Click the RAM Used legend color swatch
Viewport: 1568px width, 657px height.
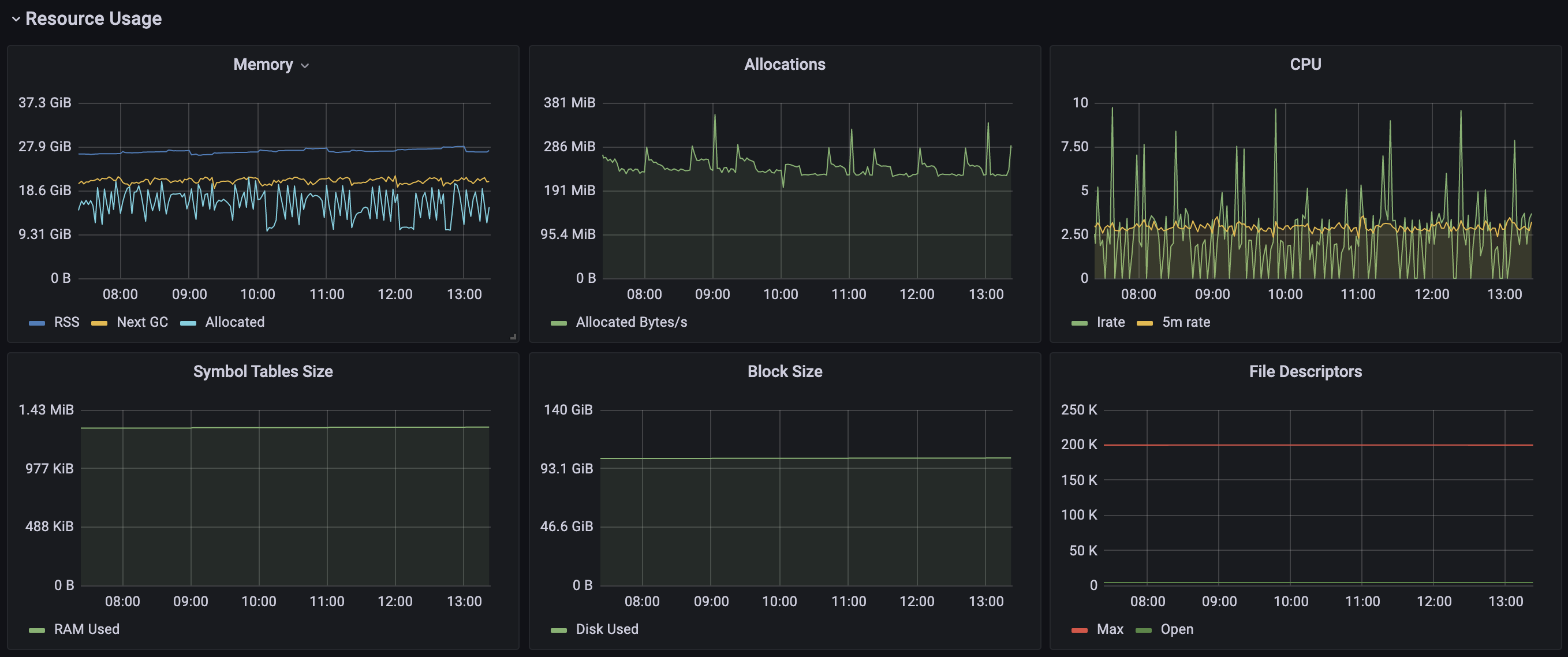tap(37, 630)
